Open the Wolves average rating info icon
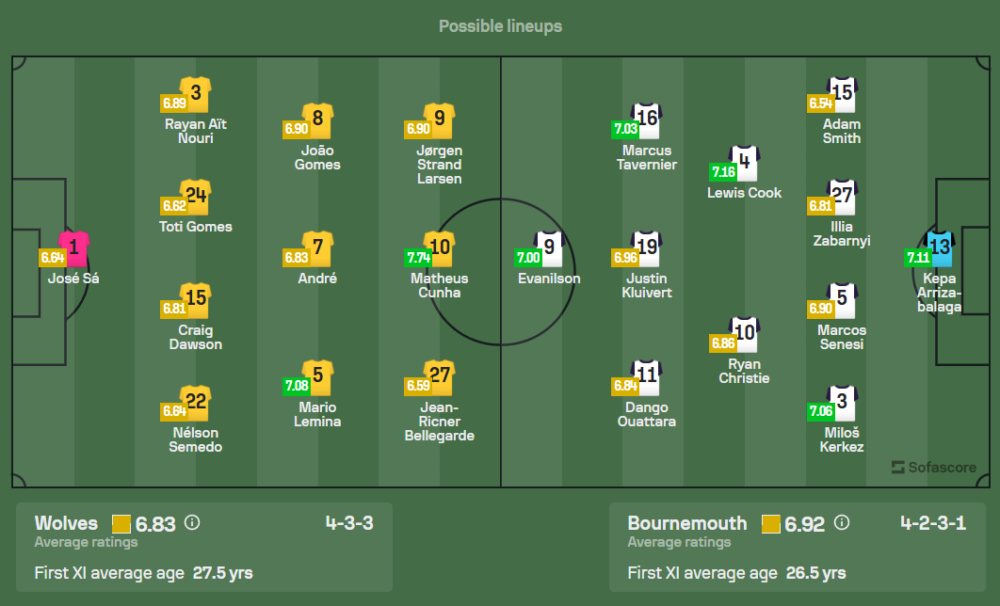1000x606 pixels. [192, 522]
